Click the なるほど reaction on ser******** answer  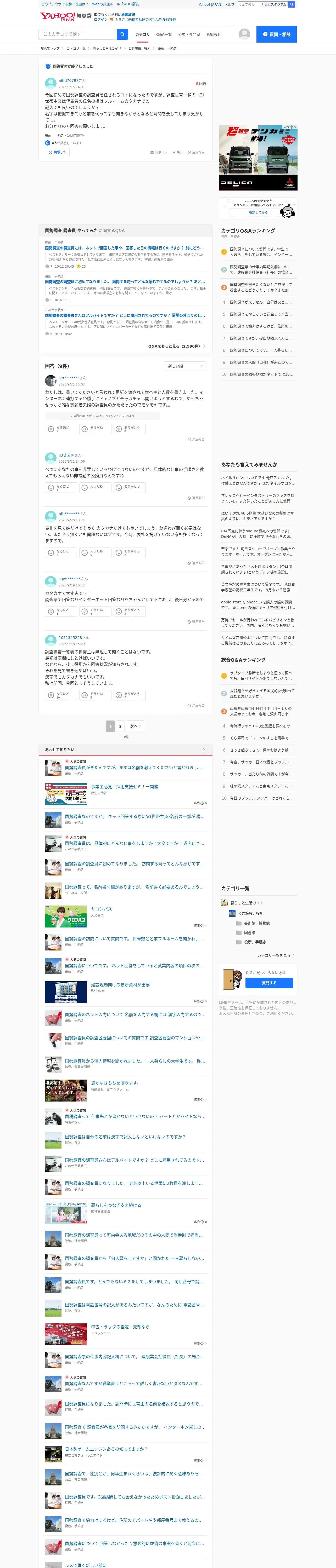(60, 429)
